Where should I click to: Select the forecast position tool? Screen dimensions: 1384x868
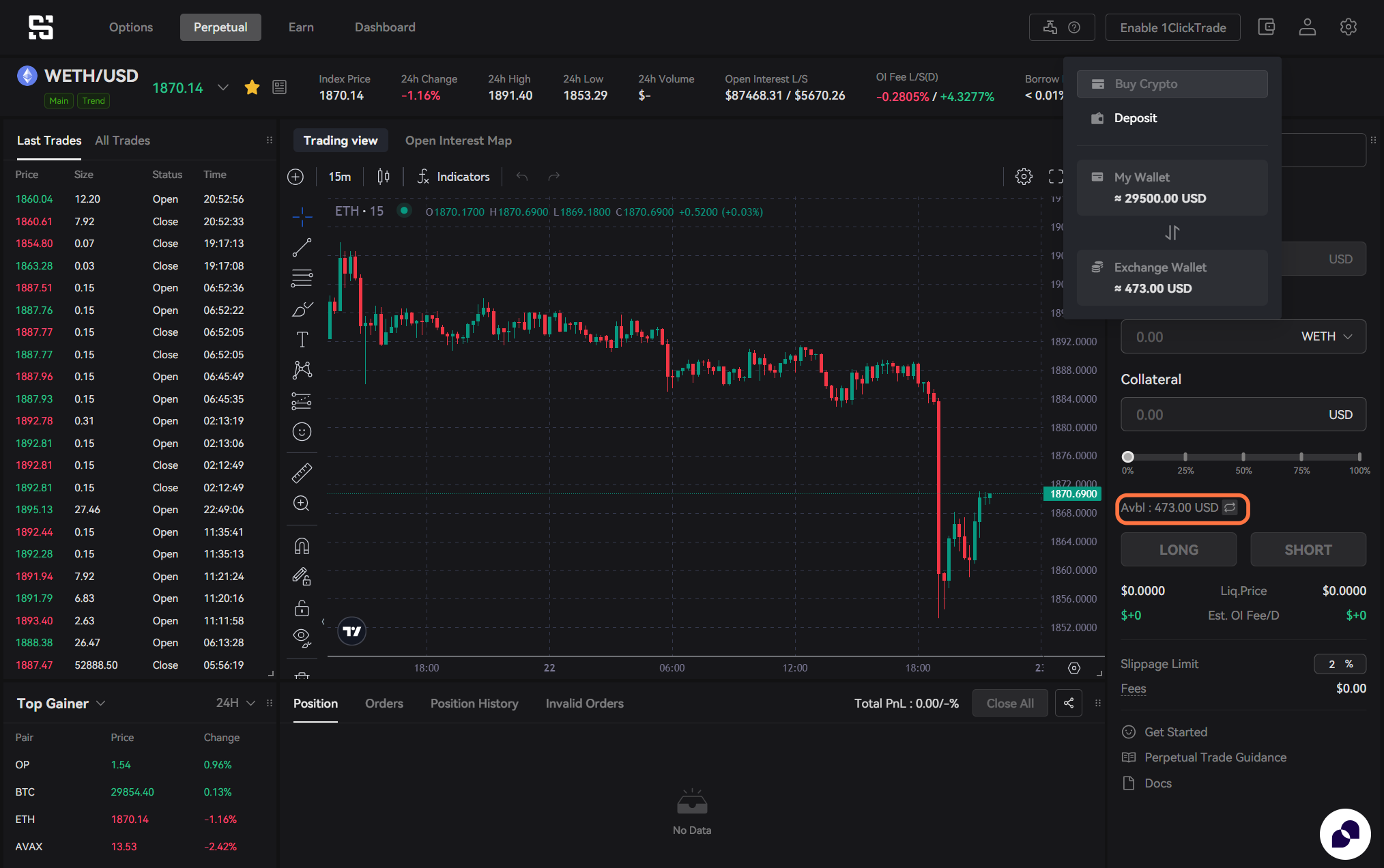point(302,401)
